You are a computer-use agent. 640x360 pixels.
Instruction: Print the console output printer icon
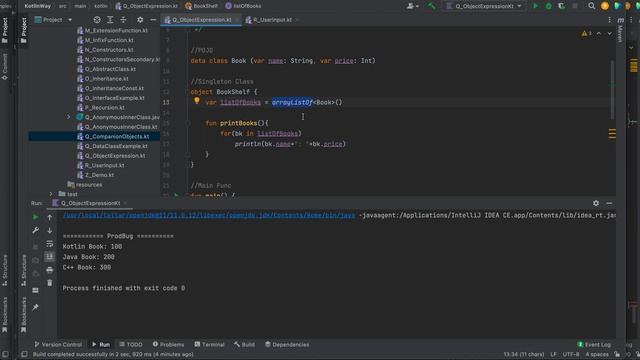pos(49,270)
